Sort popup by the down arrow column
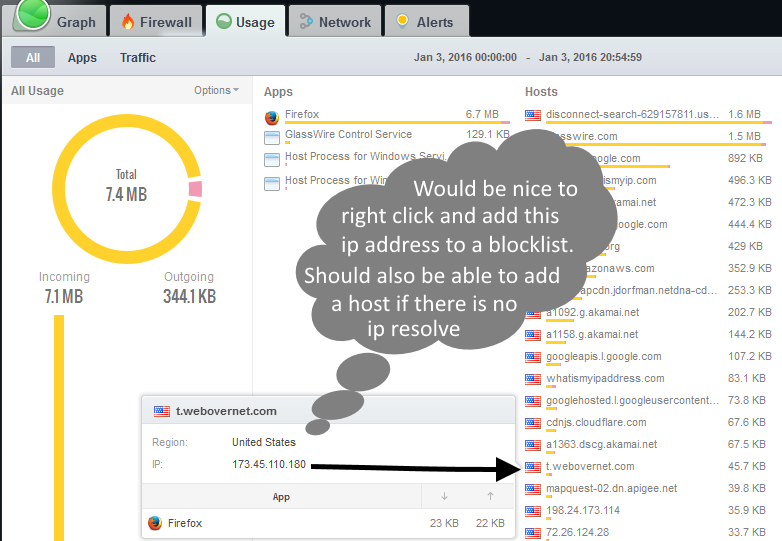This screenshot has height=541, width=782. click(444, 496)
